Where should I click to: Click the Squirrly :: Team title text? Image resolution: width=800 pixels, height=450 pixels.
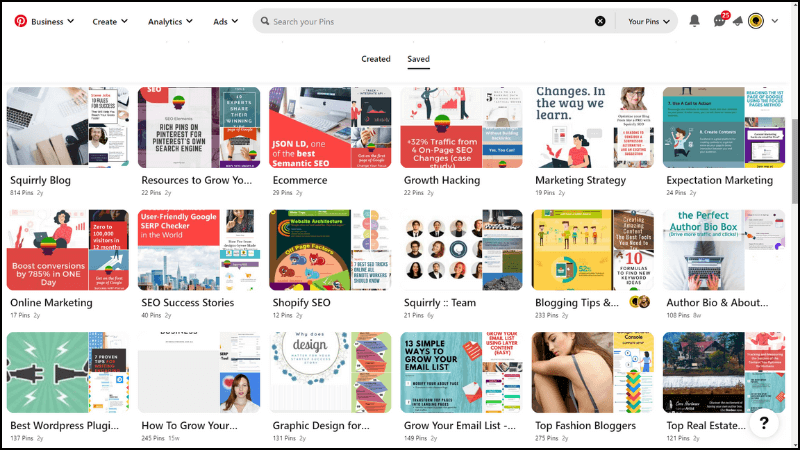pos(440,303)
